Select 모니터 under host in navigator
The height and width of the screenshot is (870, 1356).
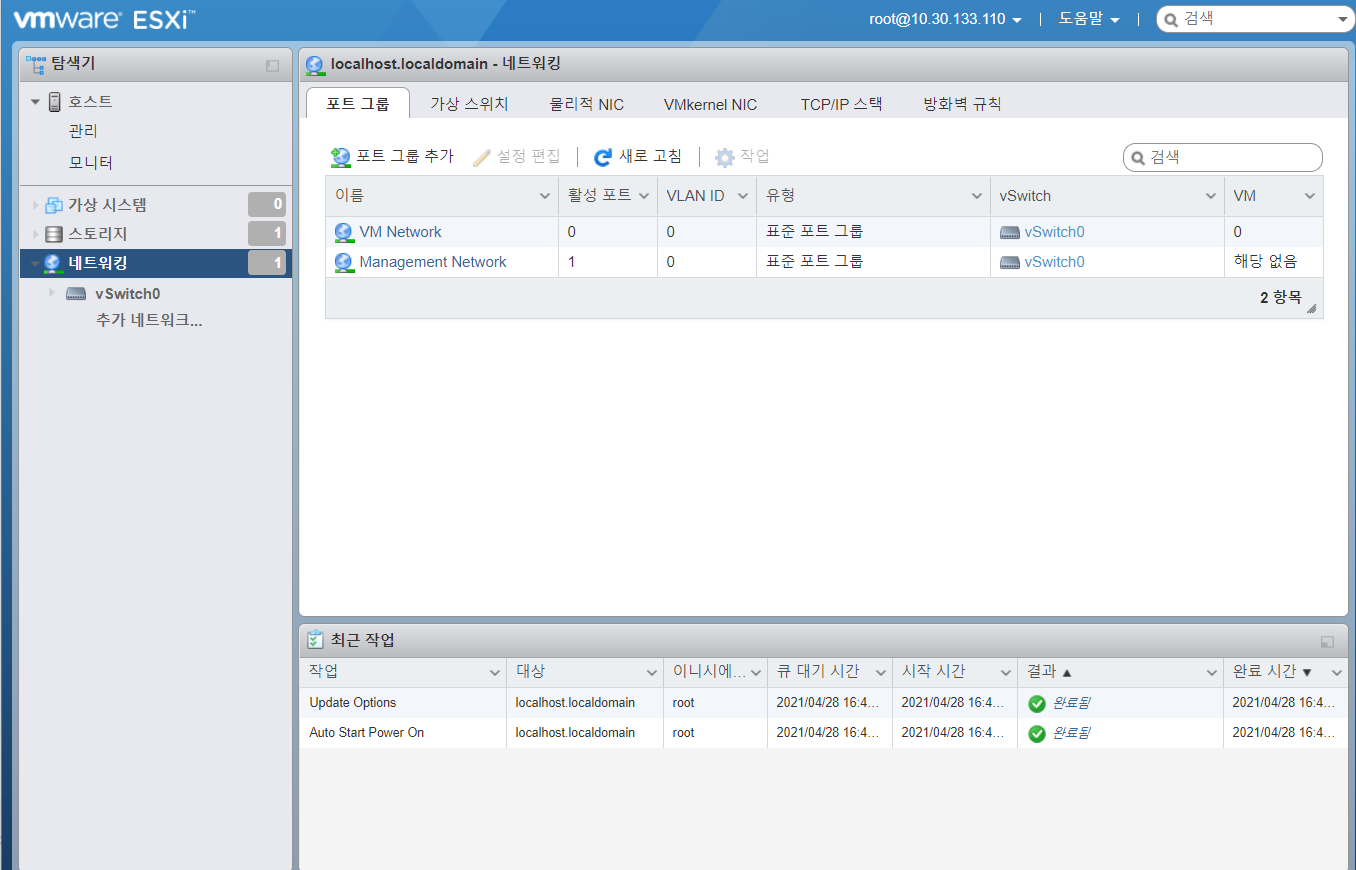click(90, 162)
